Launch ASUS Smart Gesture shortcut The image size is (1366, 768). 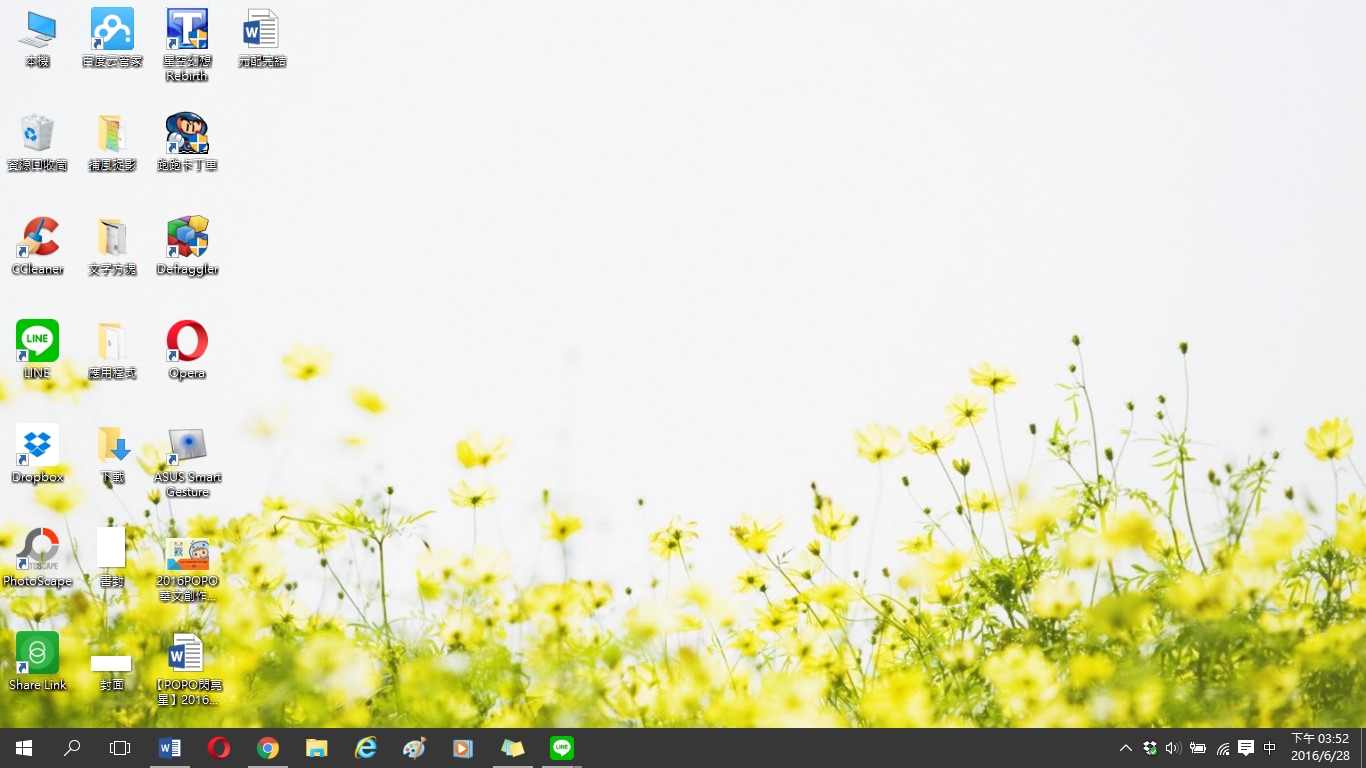click(x=187, y=461)
